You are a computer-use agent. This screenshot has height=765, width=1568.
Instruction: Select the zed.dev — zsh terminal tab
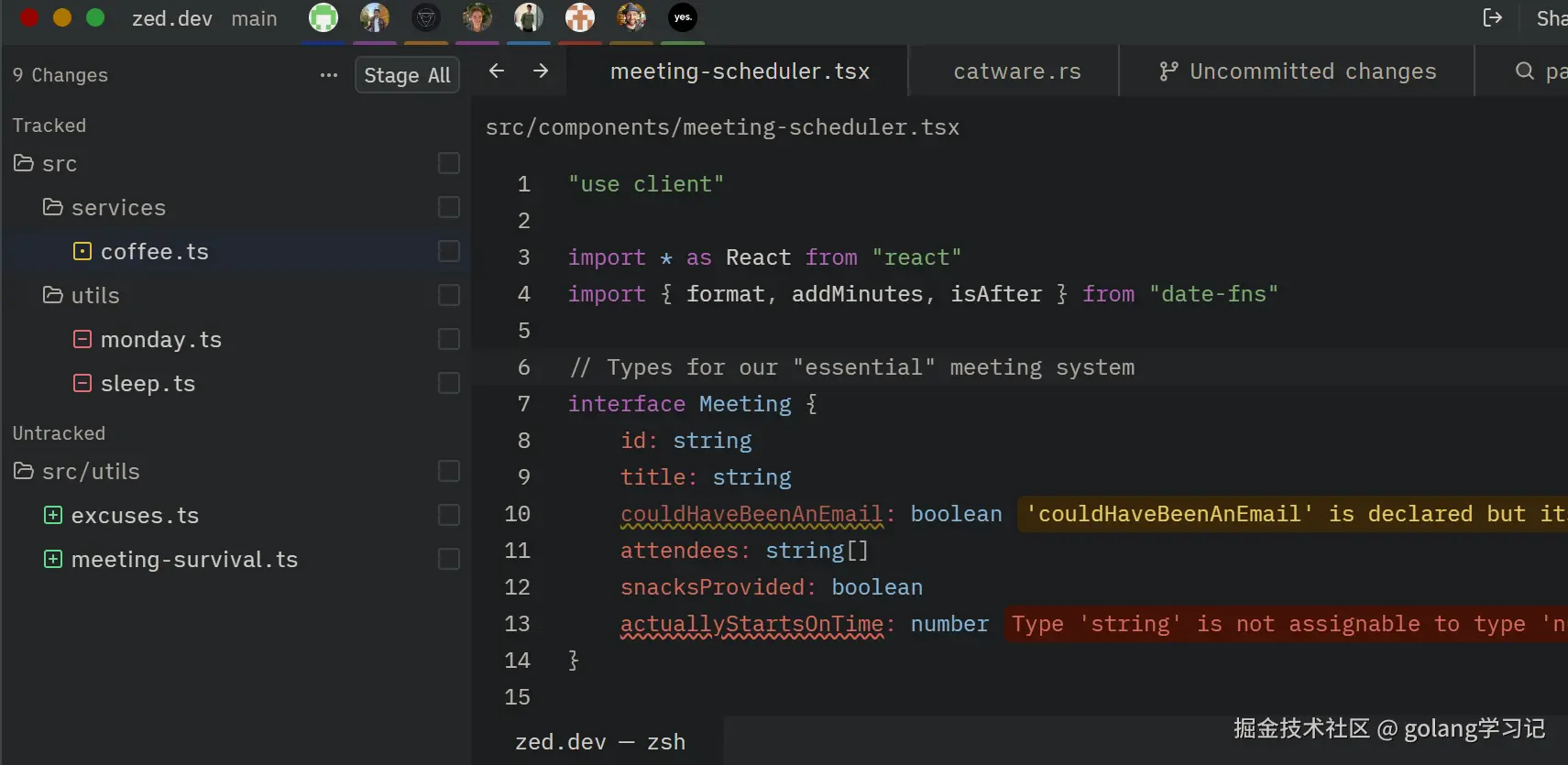tap(599, 741)
